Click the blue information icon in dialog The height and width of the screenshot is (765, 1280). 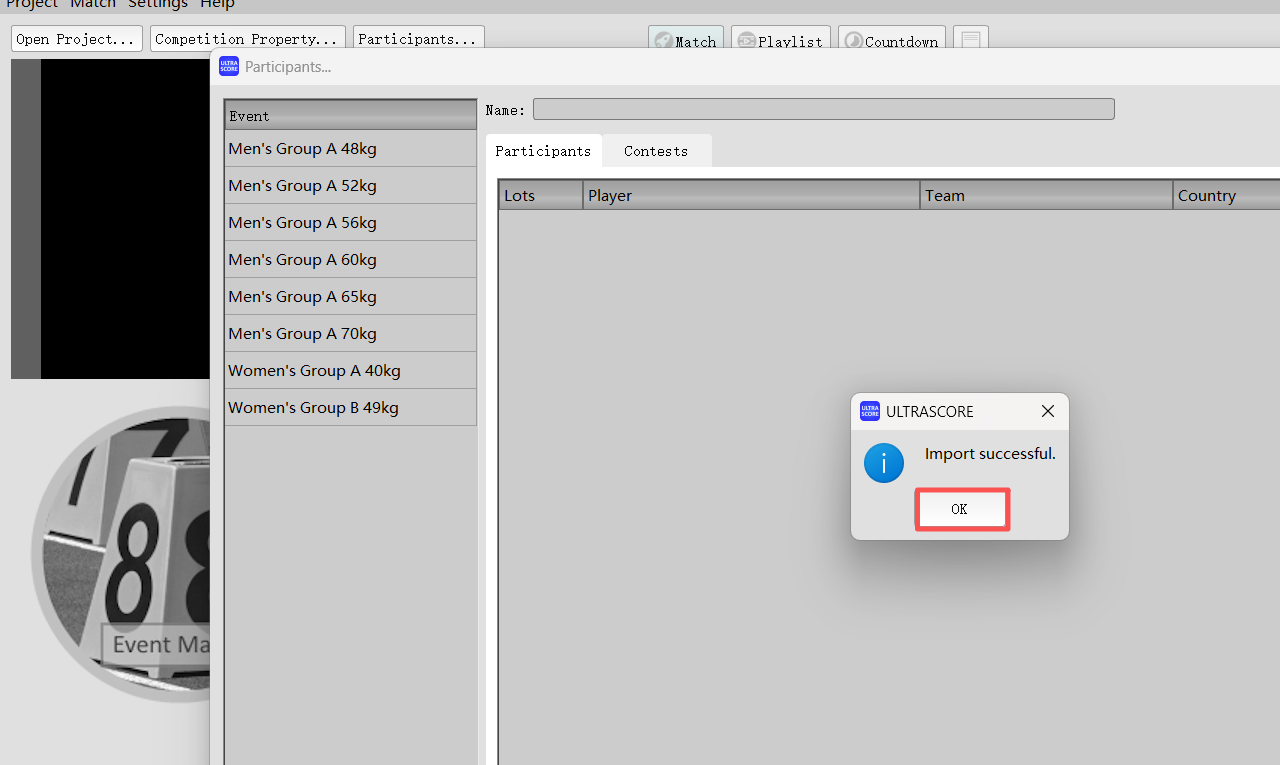coord(884,463)
